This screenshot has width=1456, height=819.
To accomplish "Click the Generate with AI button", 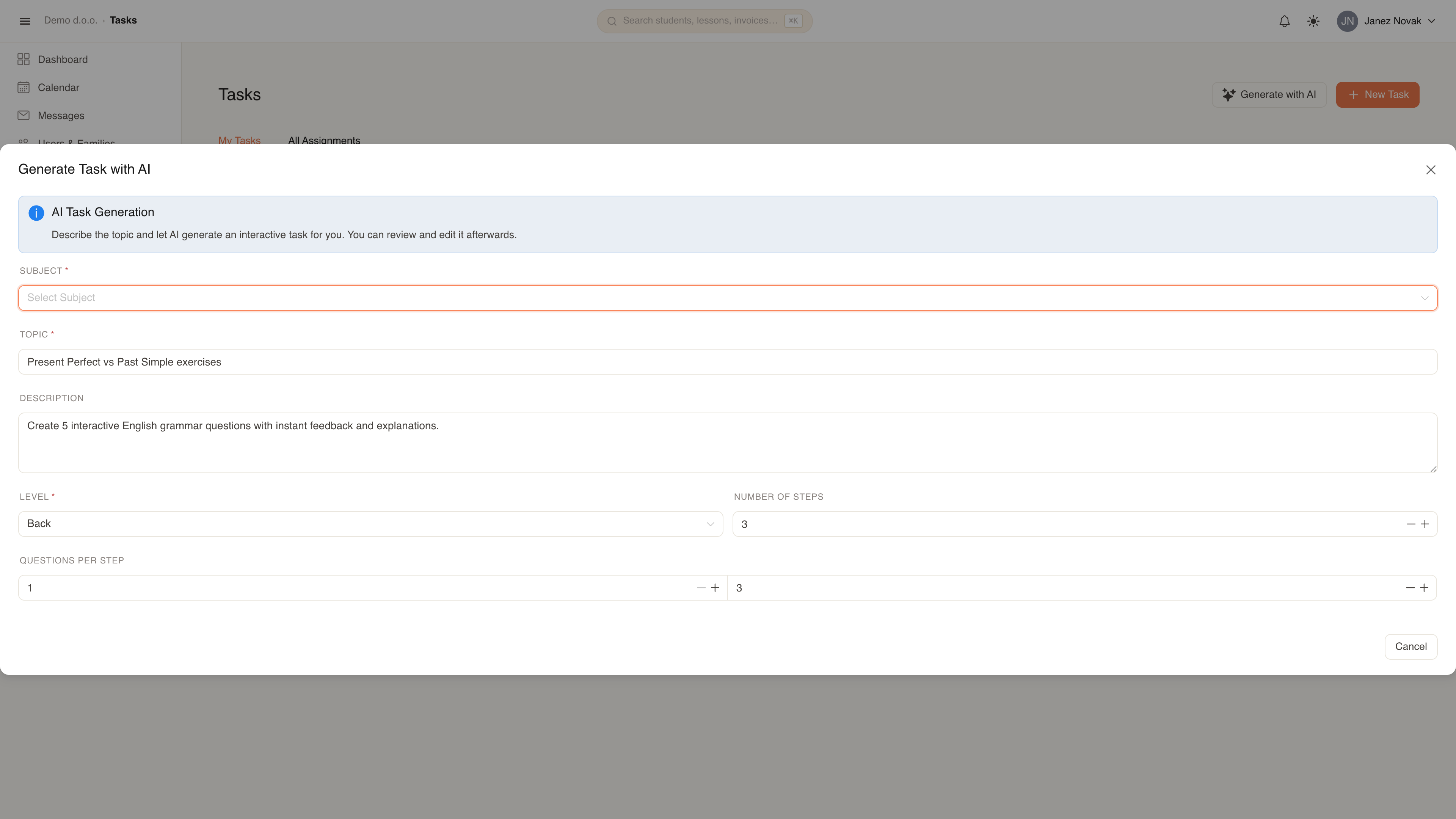I will [x=1269, y=94].
